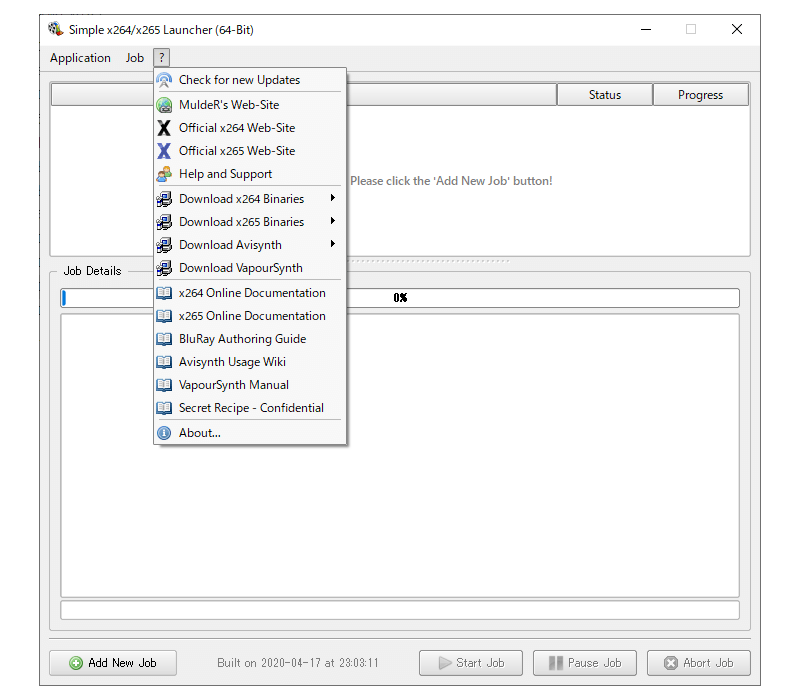Click the MuldeR's Web-Site globe icon
800x700 pixels.
coord(164,105)
